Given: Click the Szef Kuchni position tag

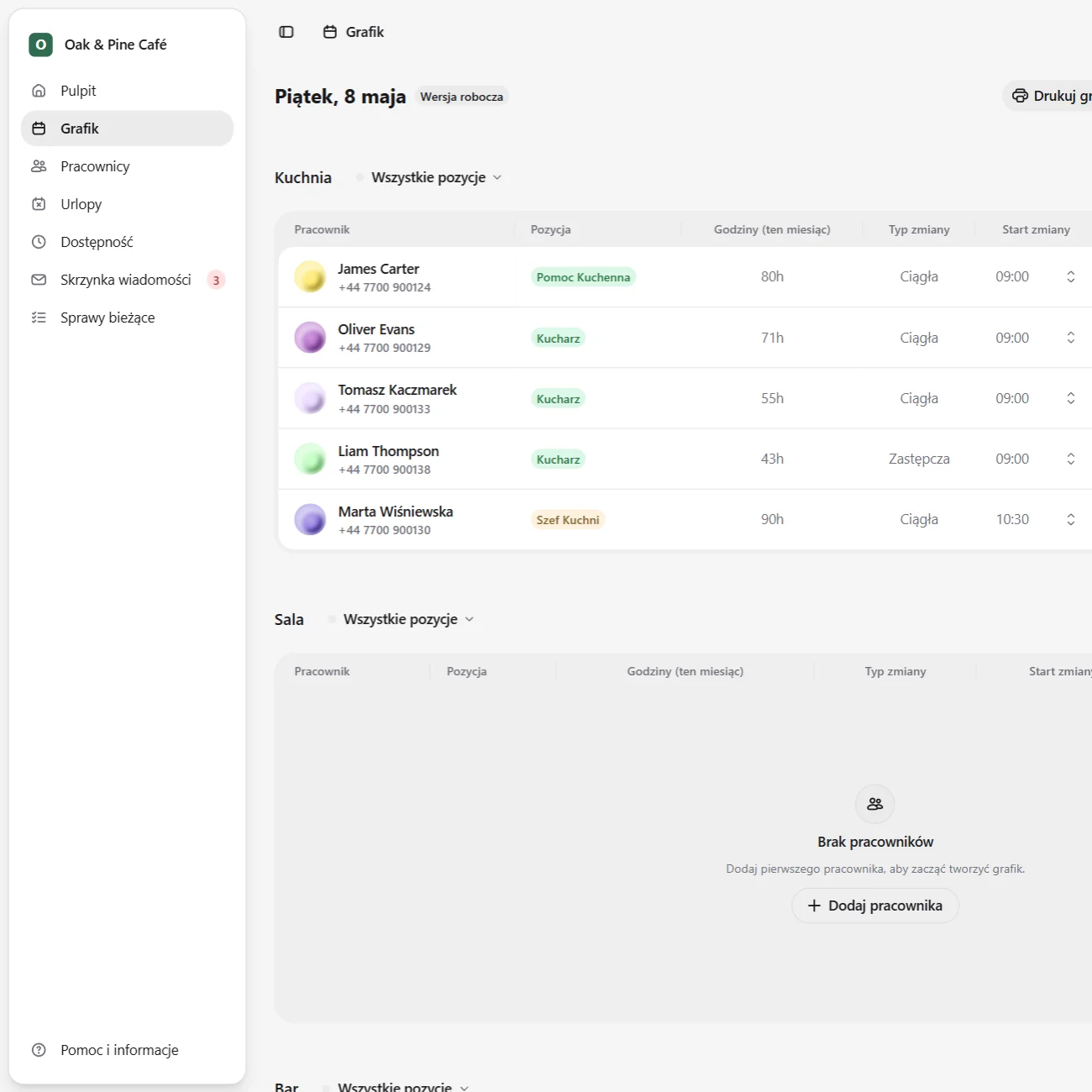Looking at the screenshot, I should pyautogui.click(x=568, y=520).
